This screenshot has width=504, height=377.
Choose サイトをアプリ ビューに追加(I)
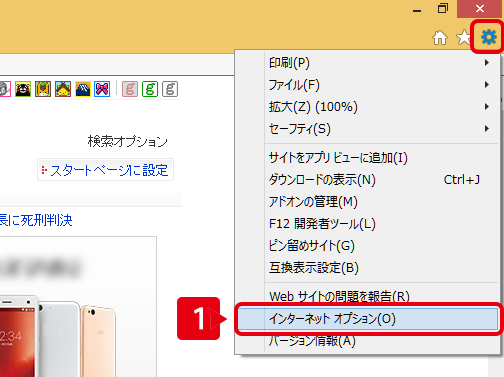(x=367, y=158)
